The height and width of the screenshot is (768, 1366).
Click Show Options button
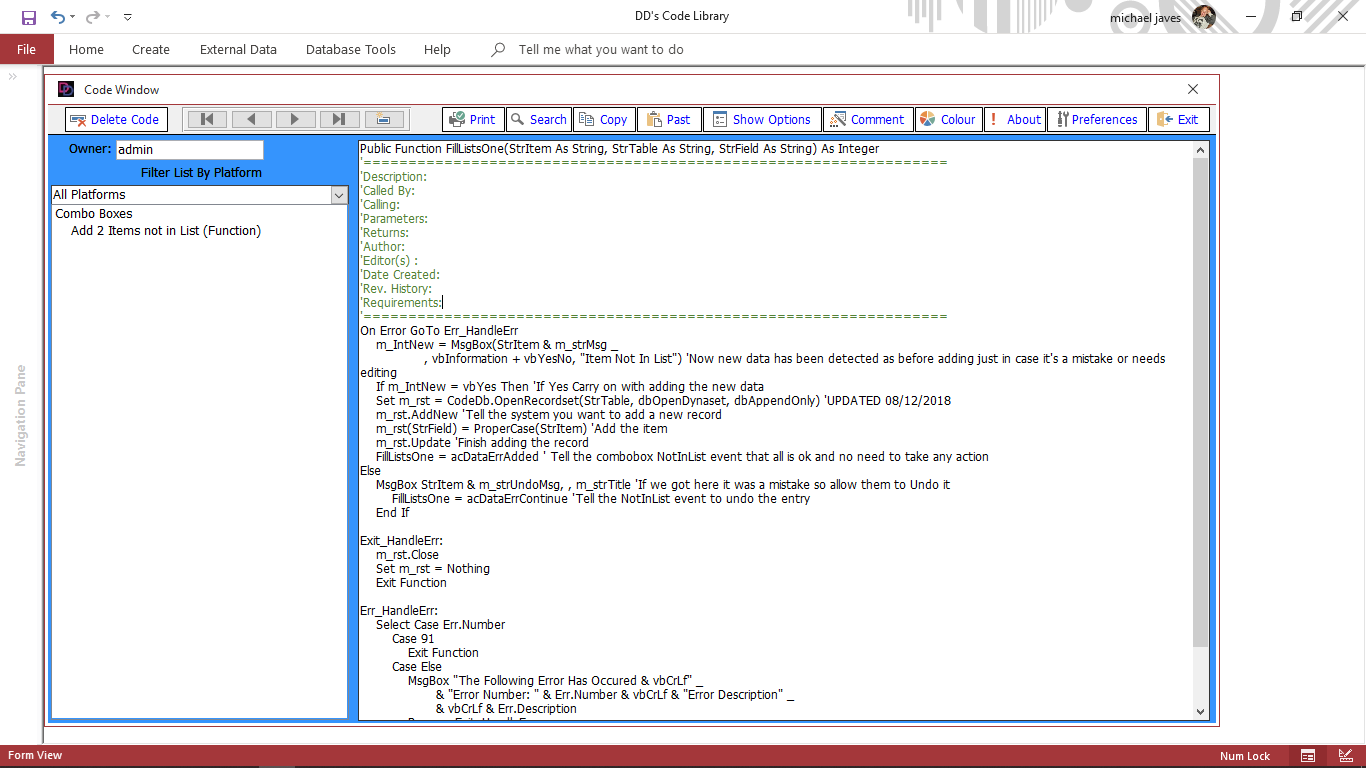(762, 119)
